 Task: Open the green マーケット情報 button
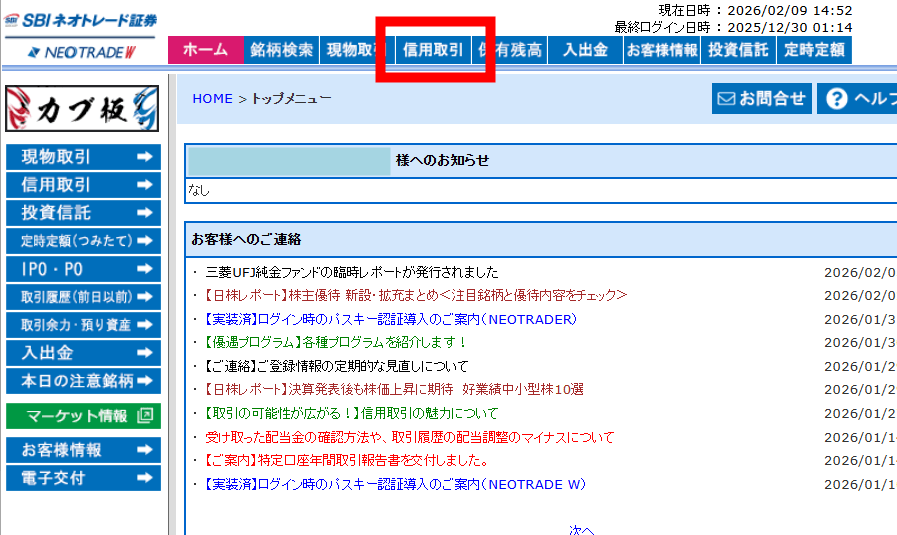(83, 416)
